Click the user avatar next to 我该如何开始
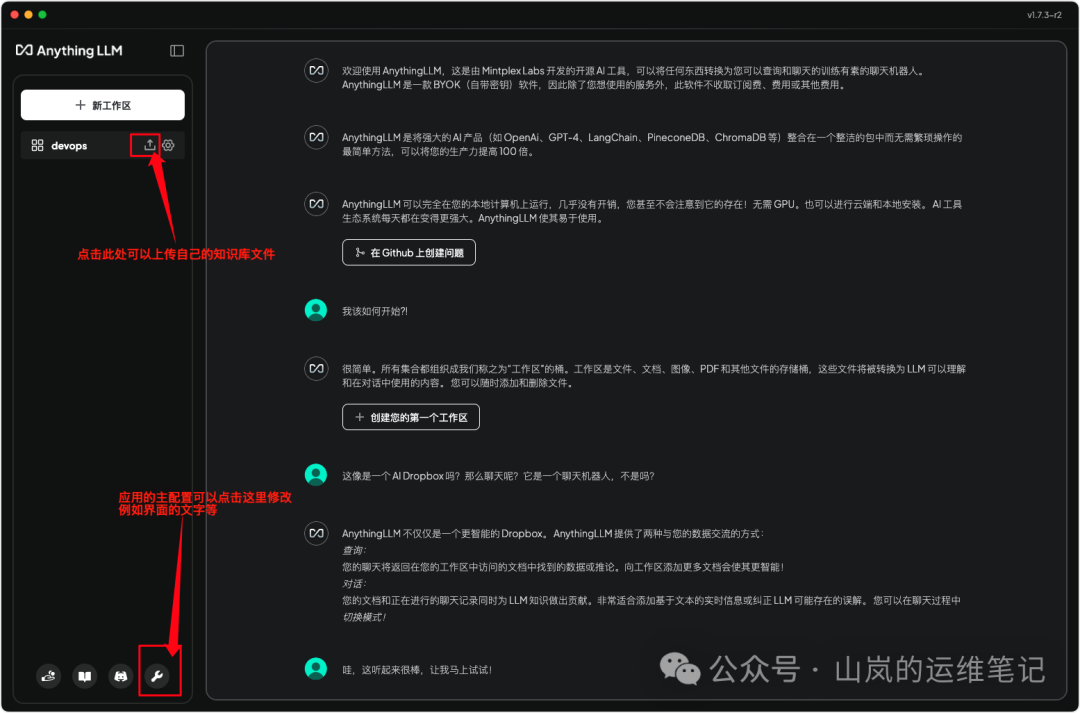1080x713 pixels. [x=316, y=310]
